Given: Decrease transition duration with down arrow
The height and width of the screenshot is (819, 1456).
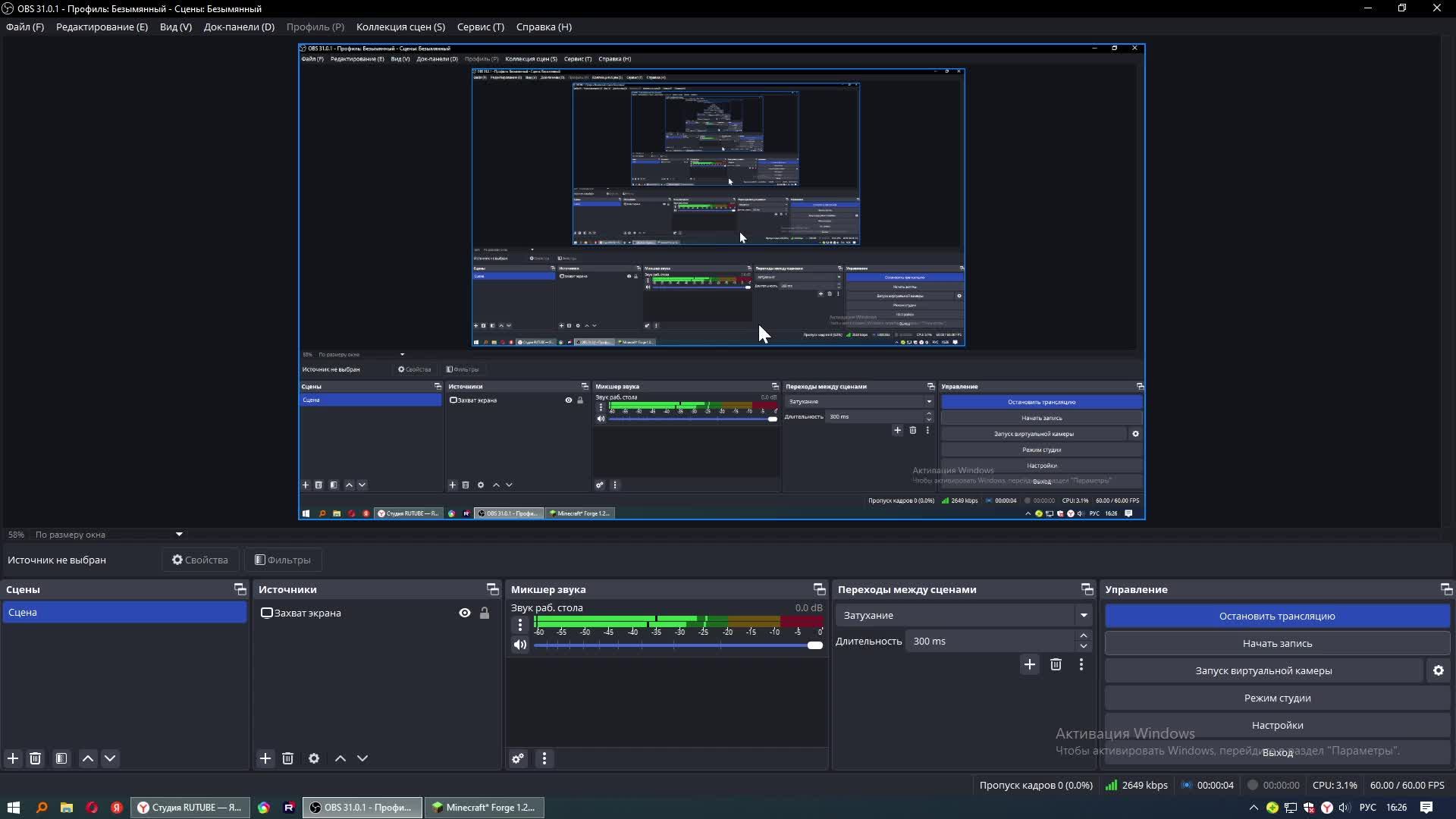Looking at the screenshot, I should 1084,646.
